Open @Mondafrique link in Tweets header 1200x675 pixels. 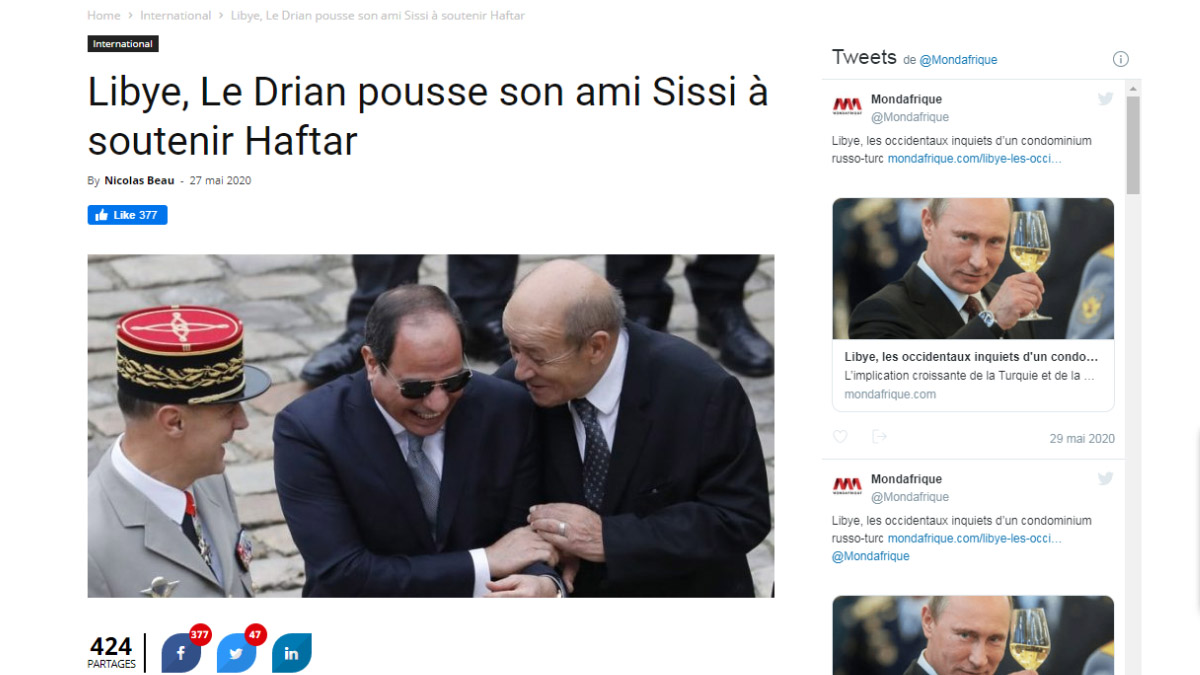(958, 60)
